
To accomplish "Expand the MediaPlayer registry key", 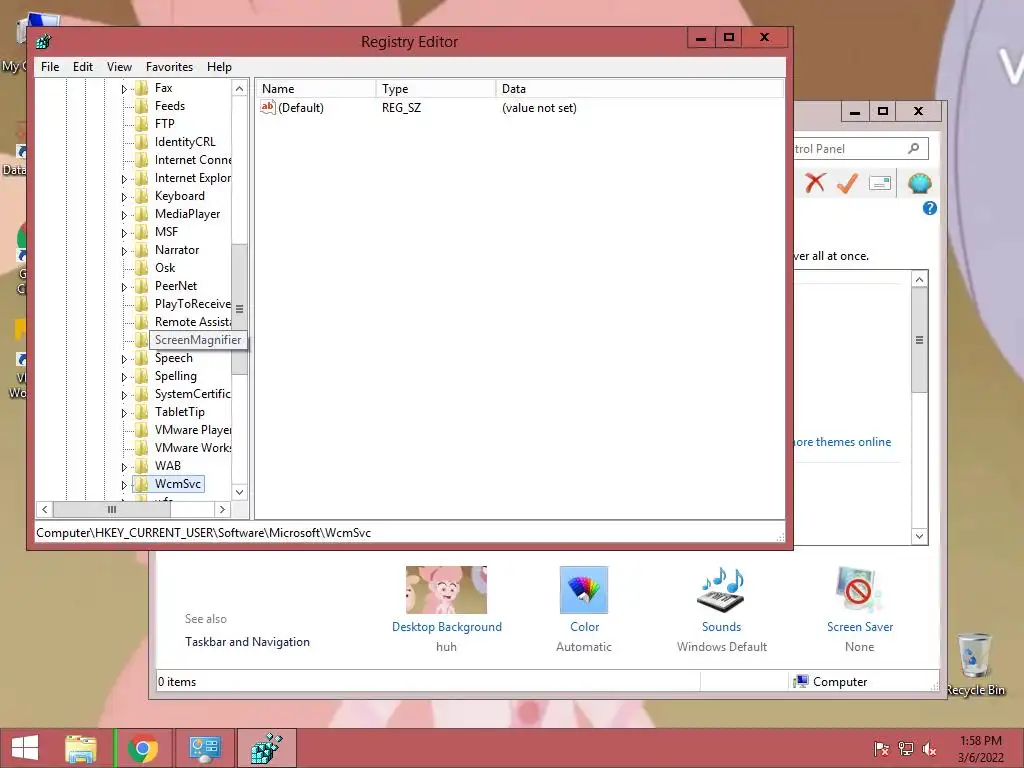I will [x=124, y=214].
